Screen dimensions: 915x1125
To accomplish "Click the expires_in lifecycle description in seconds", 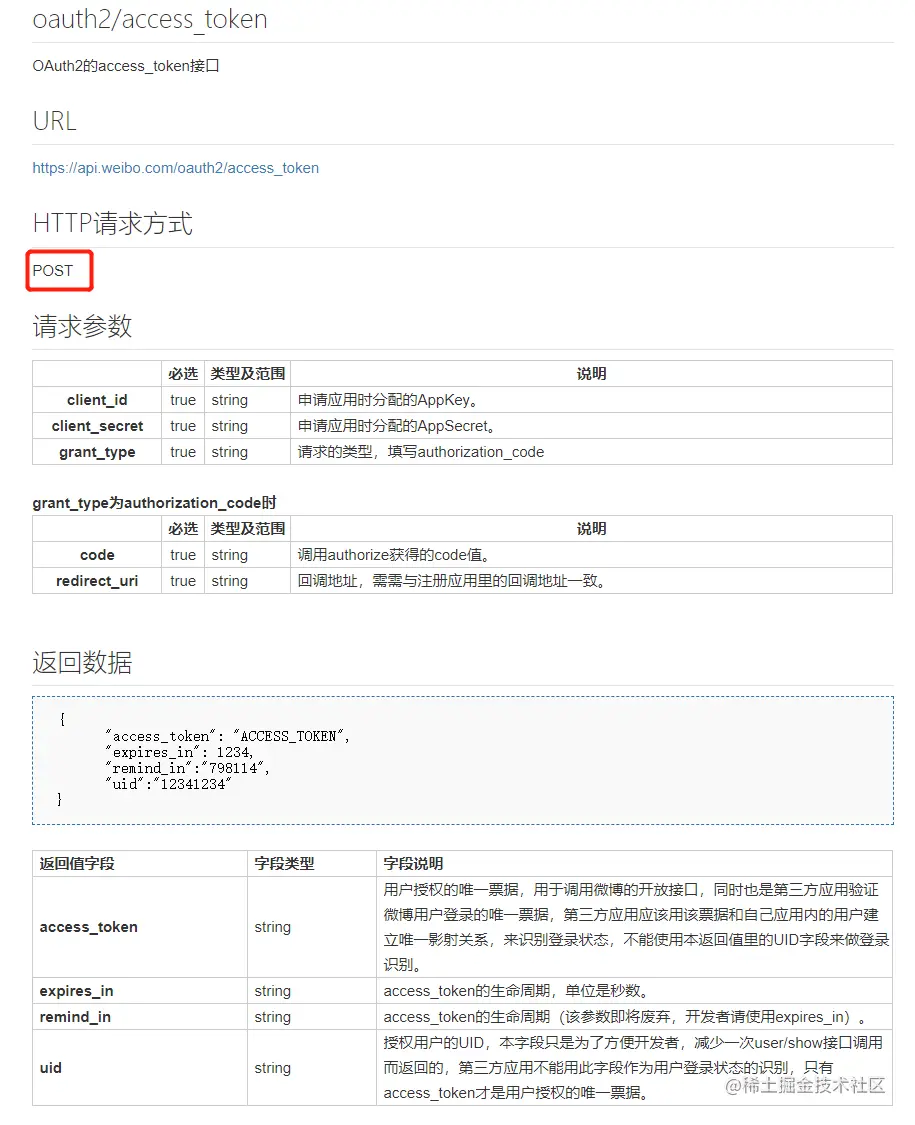I will pyautogui.click(x=517, y=990).
